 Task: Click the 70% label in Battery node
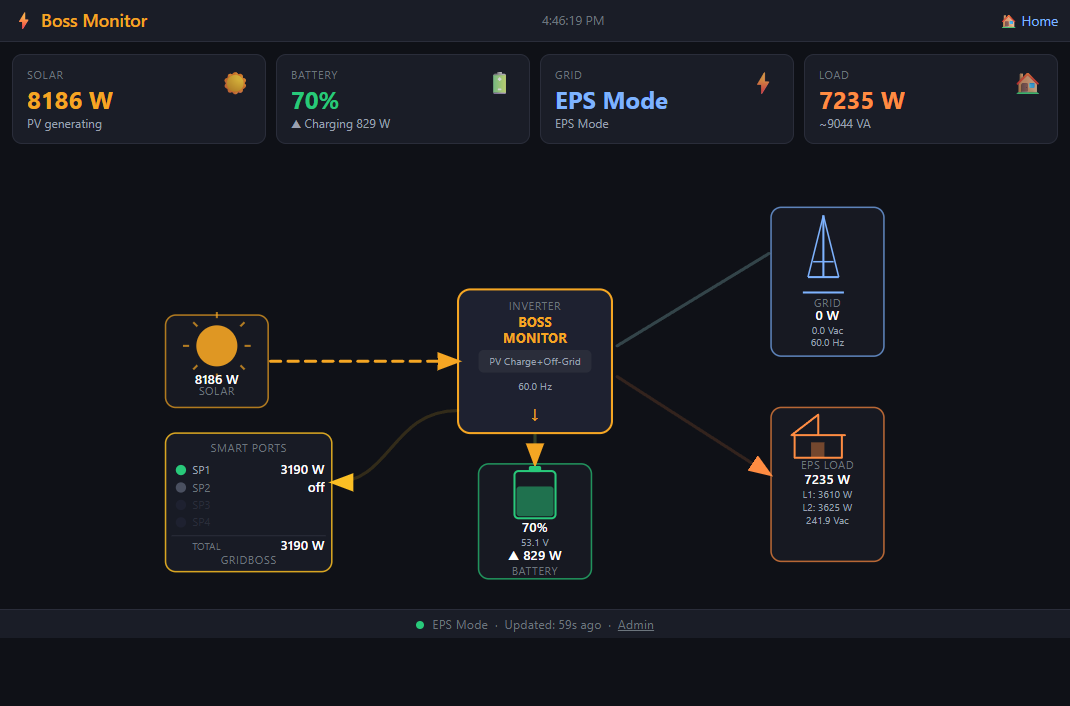535,528
